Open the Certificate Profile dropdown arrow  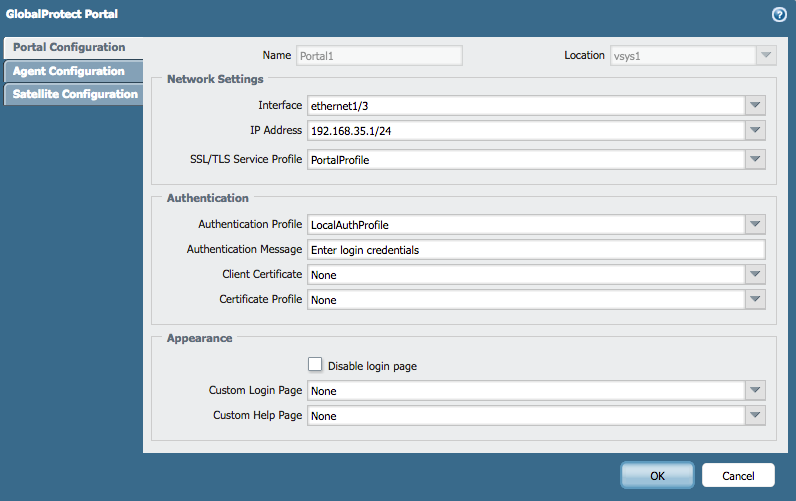[x=755, y=300]
